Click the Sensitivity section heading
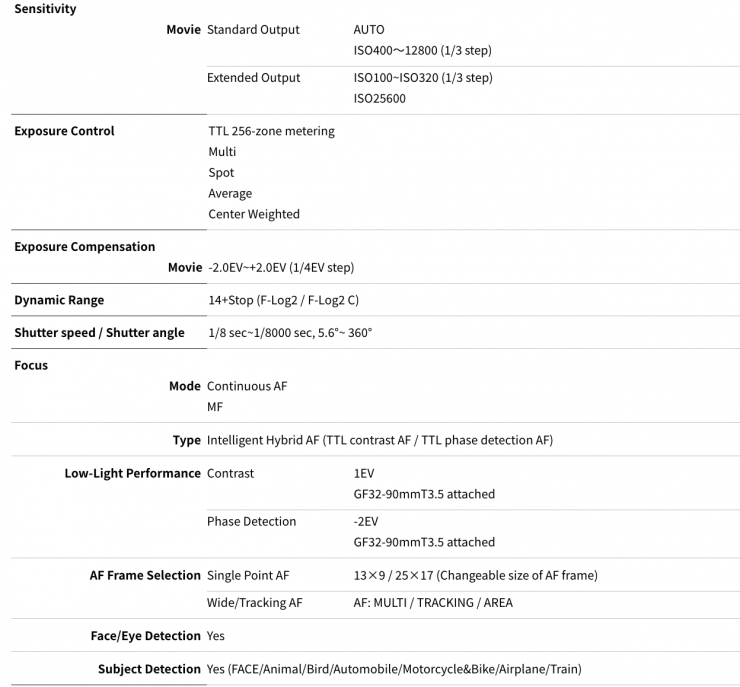Image resolution: width=740 pixels, height=687 pixels. pyautogui.click(x=45, y=9)
